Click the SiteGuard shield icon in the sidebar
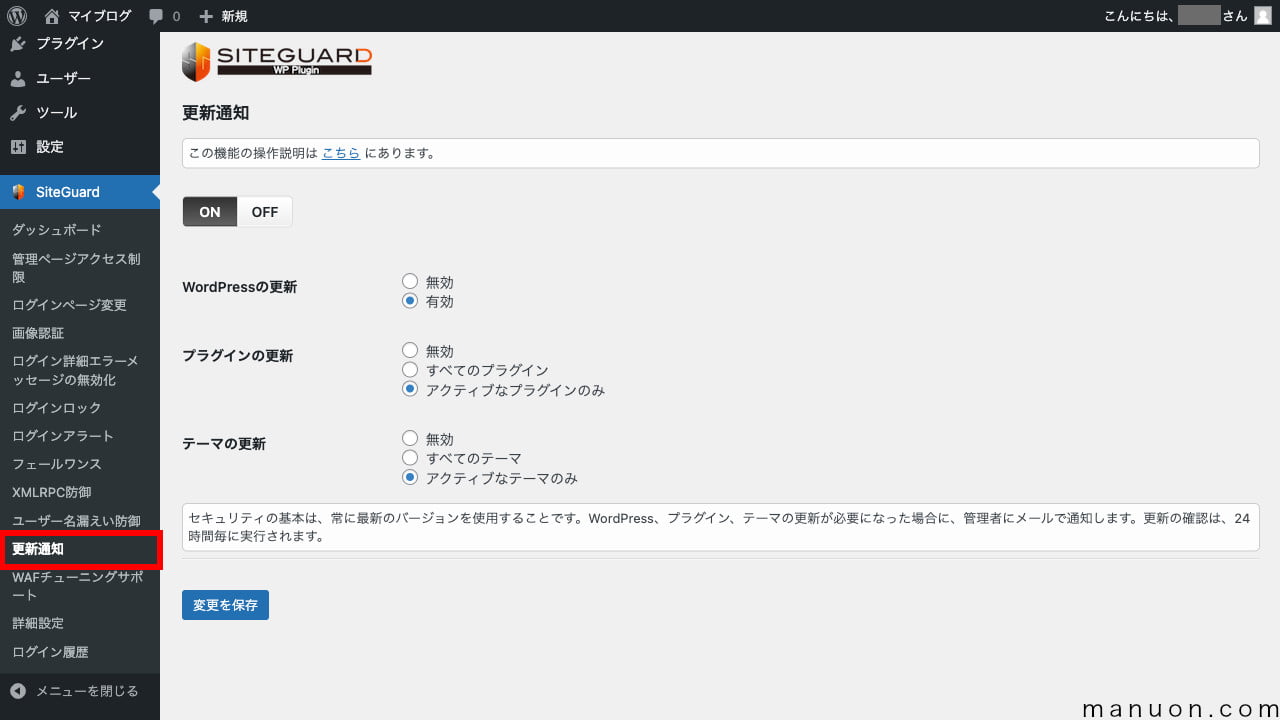 click(18, 192)
